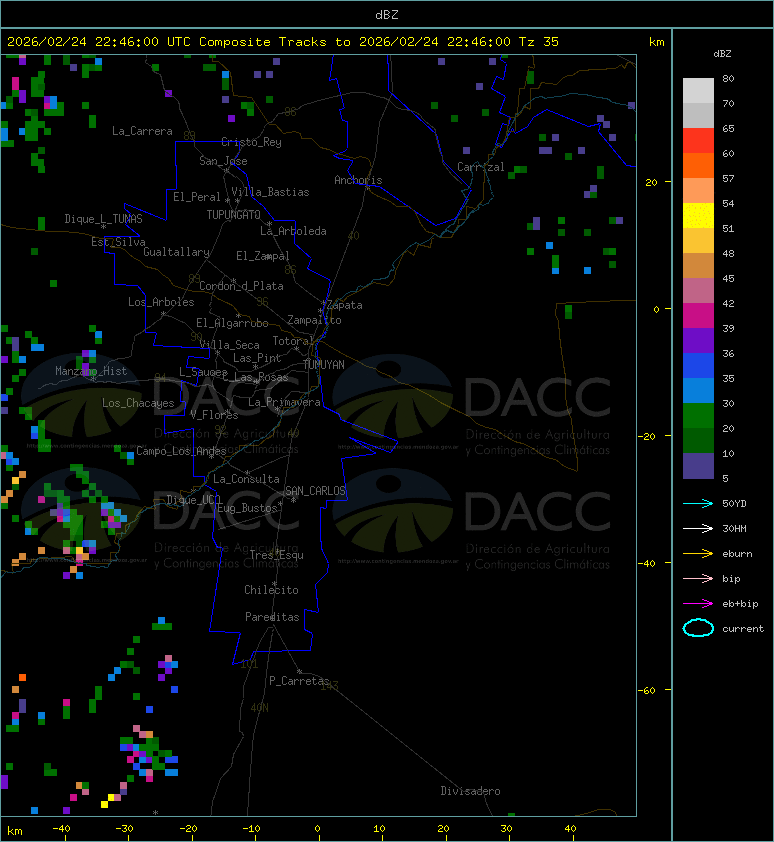
Task: Click the 0 km horizontal axis tick label
Action: click(x=317, y=829)
